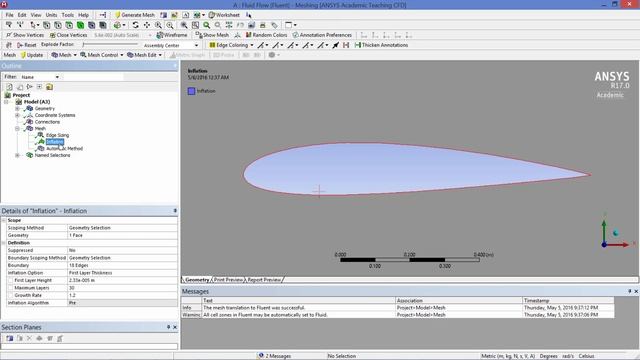The image size is (640, 360).
Task: Click the black arrow annotation icon
Action: click(x=336, y=45)
